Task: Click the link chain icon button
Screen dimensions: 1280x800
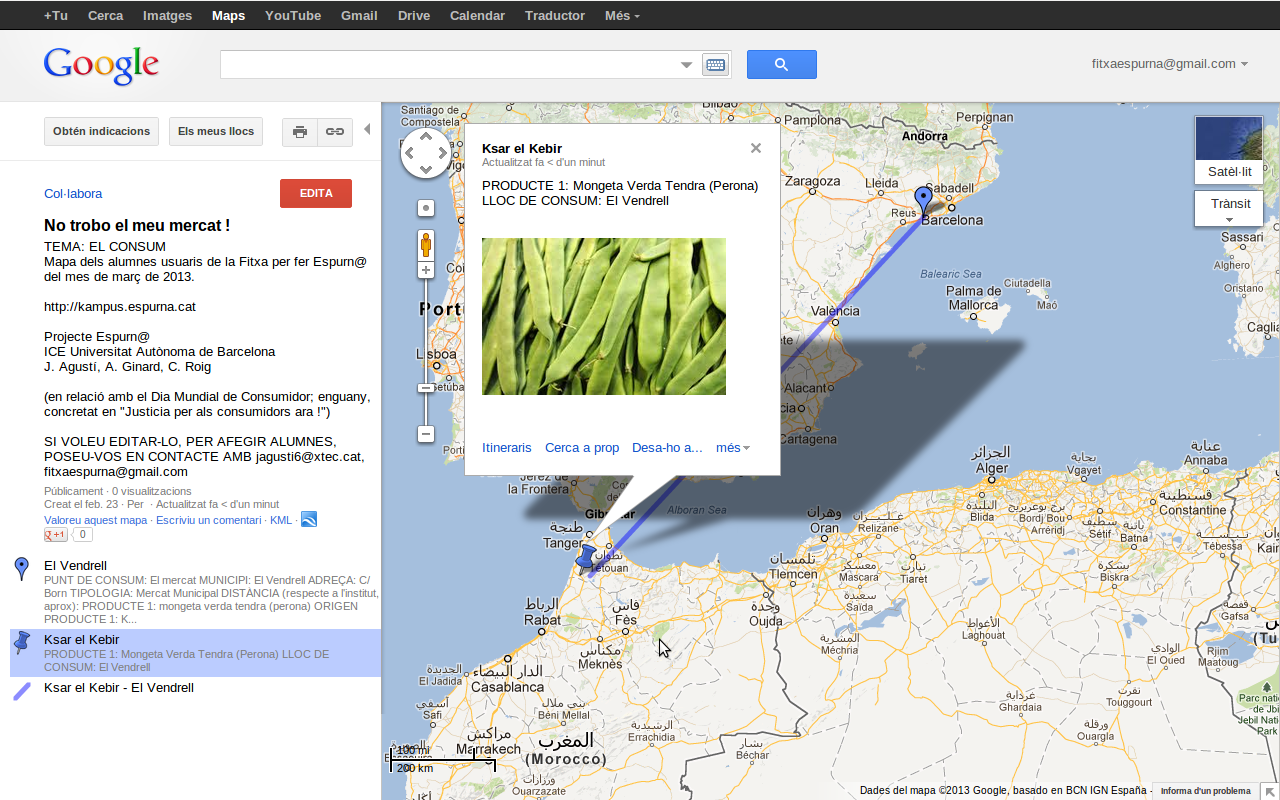Action: click(x=335, y=131)
